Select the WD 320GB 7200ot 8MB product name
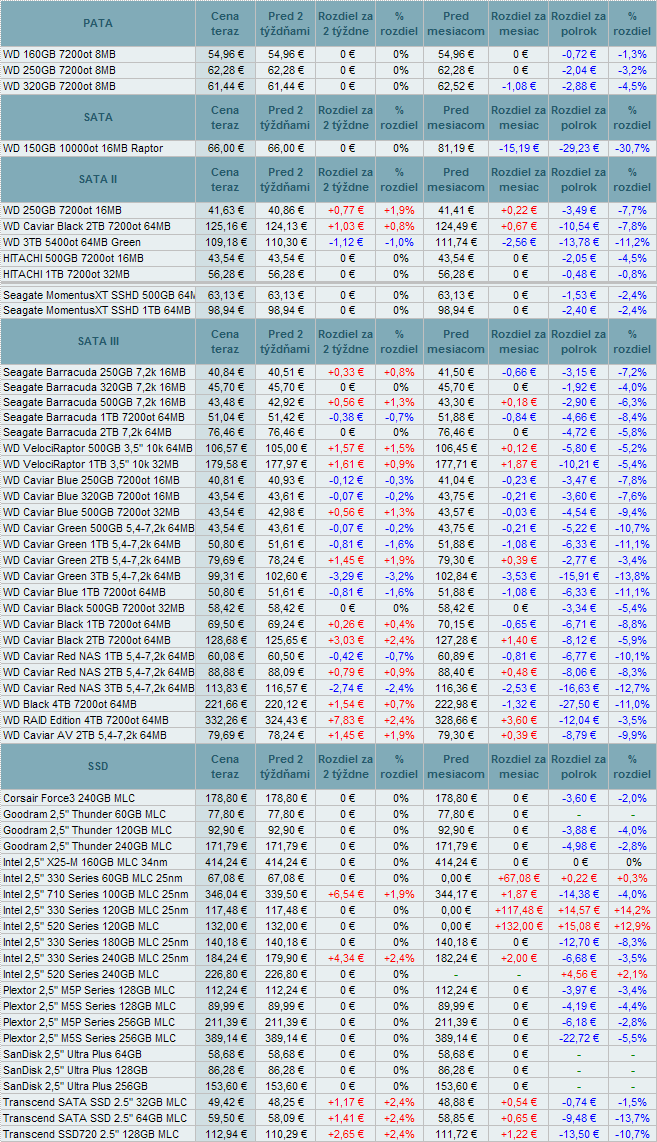 pyautogui.click(x=59, y=86)
